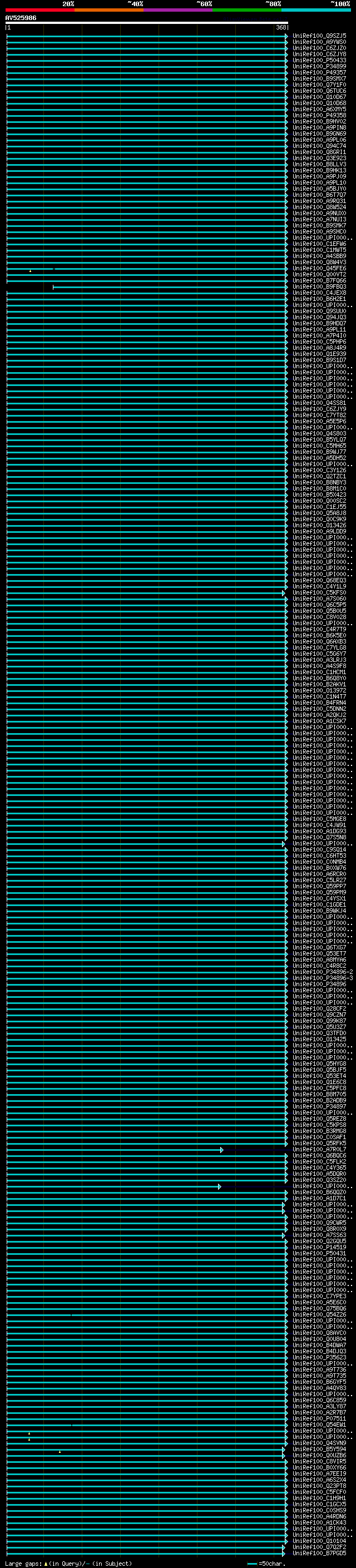This screenshot has width=356, height=1568.
Task: Open hit UniRef100_P34899
Action: tap(319, 66)
